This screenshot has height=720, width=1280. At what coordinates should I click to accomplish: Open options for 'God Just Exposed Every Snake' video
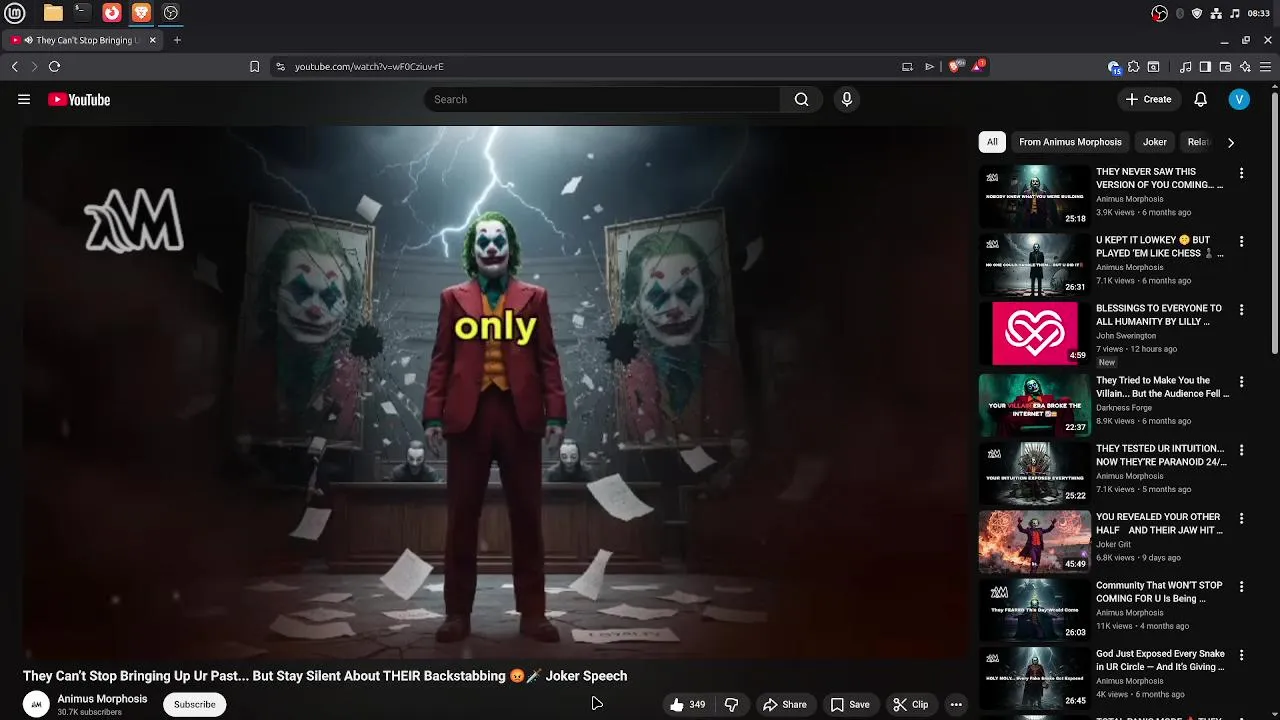pyautogui.click(x=1241, y=655)
